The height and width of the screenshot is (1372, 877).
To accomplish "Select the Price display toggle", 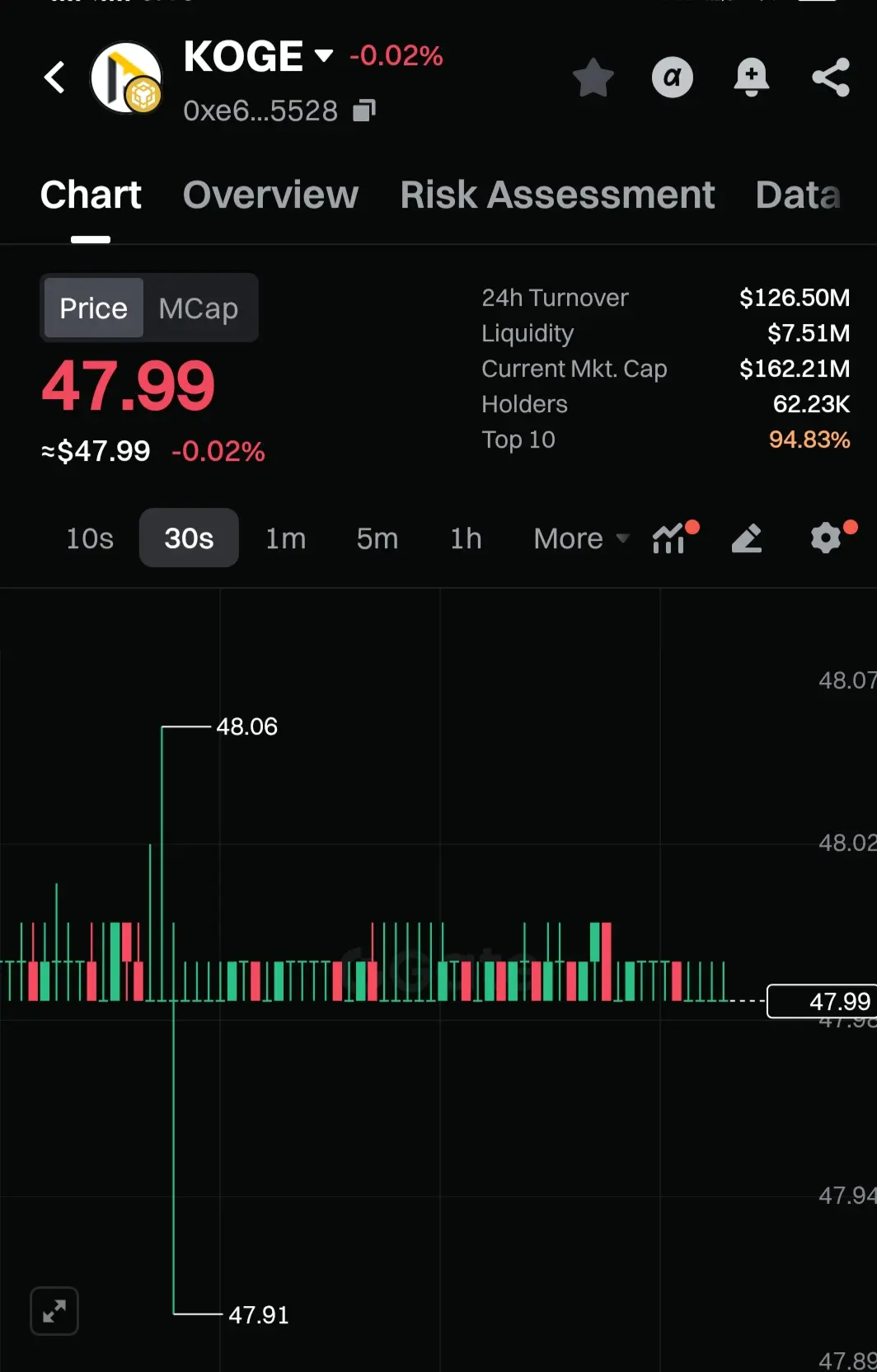I will click(x=93, y=308).
